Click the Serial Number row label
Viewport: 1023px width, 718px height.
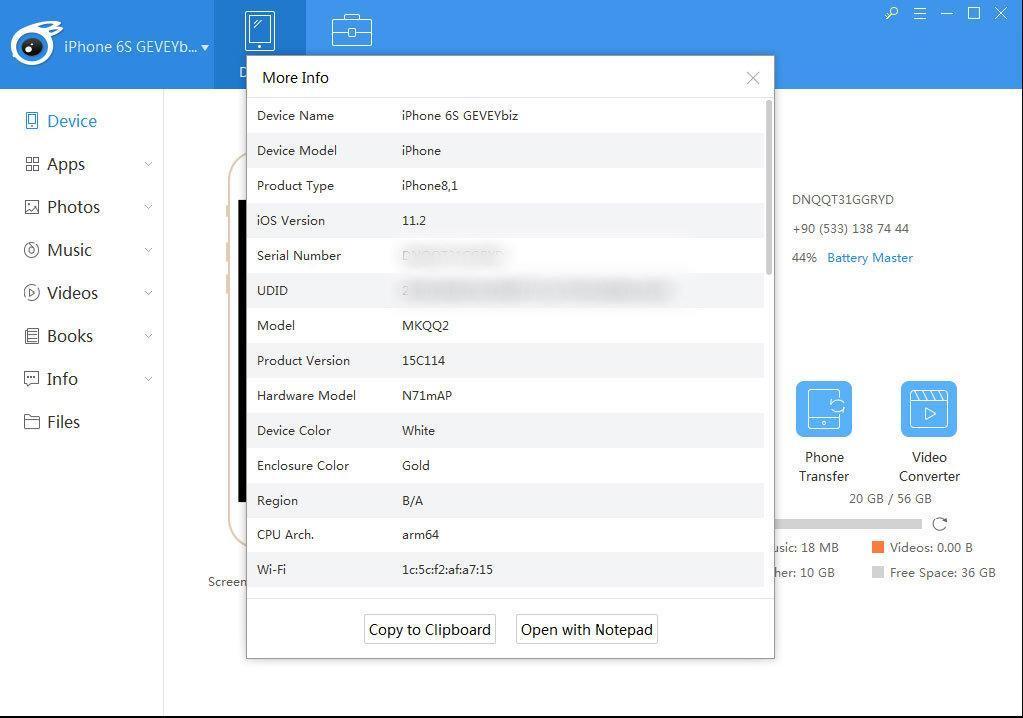pyautogui.click(x=299, y=256)
